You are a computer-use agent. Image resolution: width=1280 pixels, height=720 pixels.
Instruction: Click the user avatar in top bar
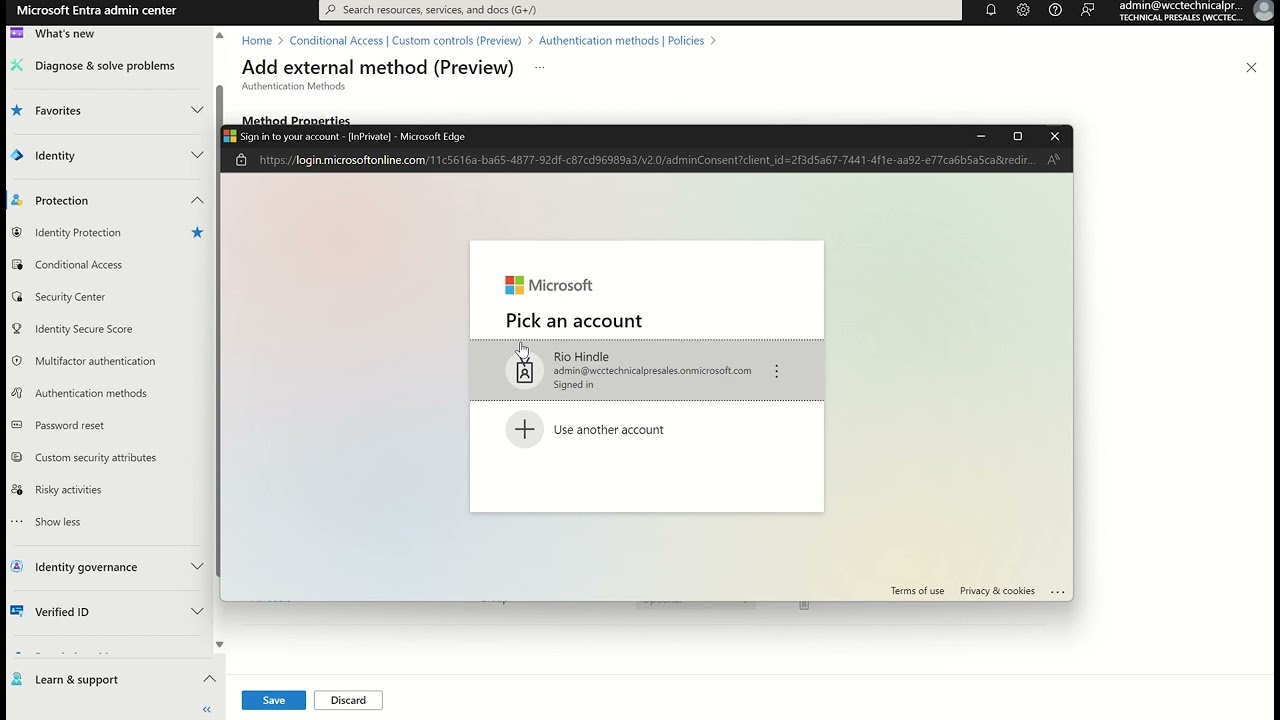[1264, 10]
